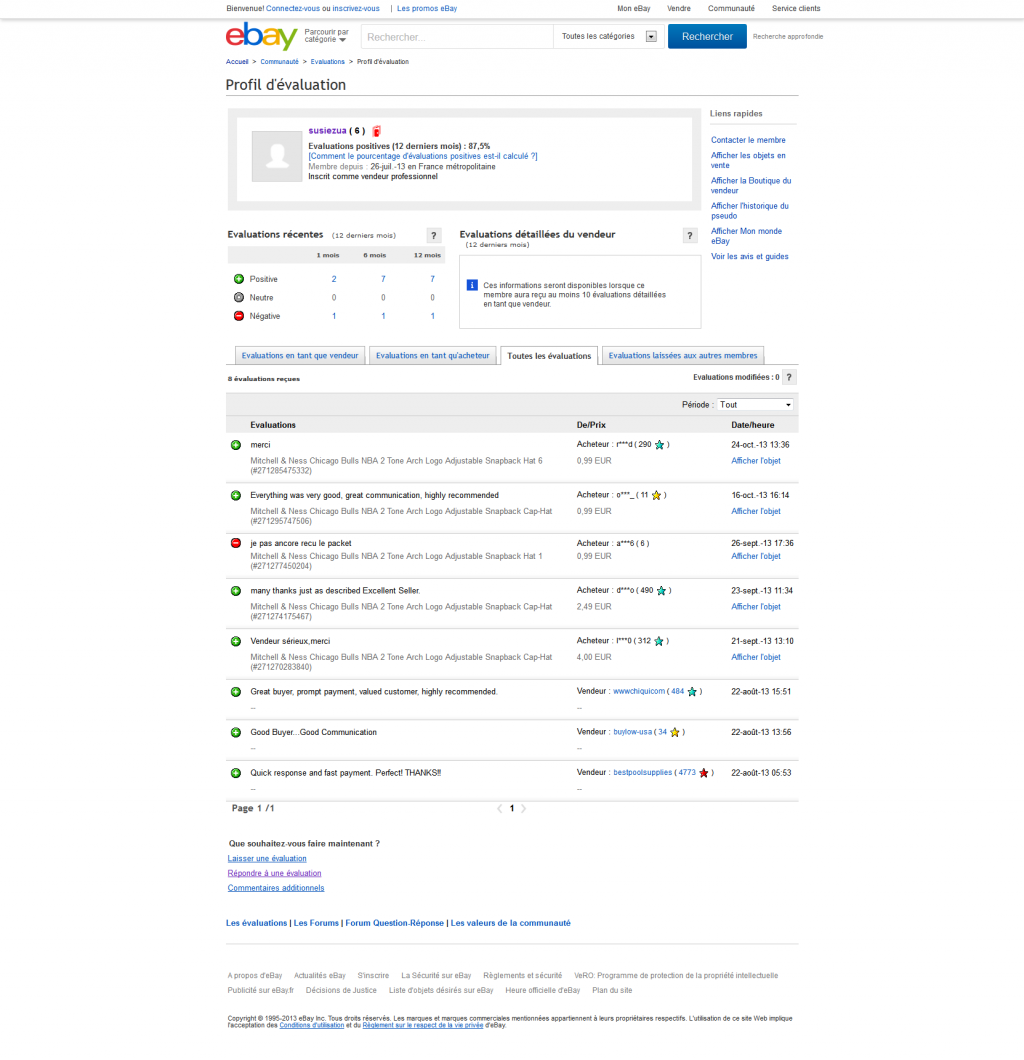This screenshot has height=1060, width=1024.
Task: Click the question mark beside Evaluations modifiées
Action: pyautogui.click(x=789, y=377)
